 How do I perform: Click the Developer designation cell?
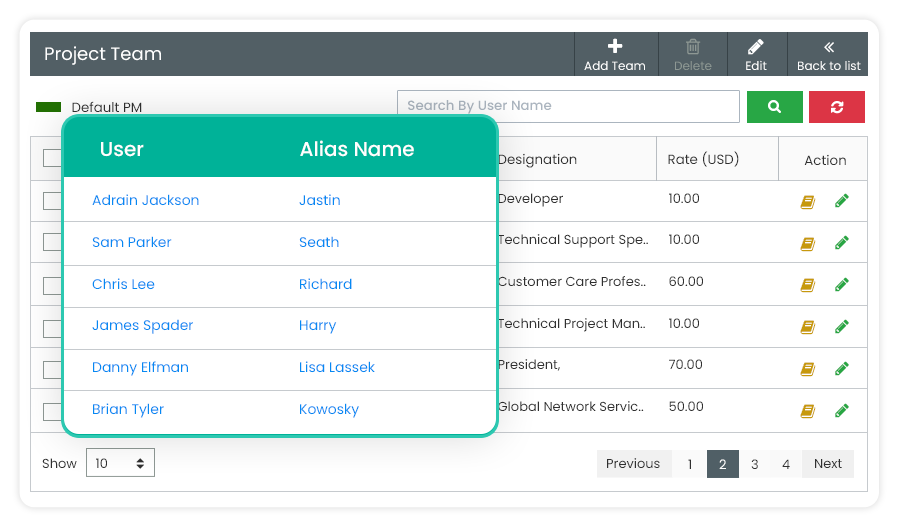(x=530, y=199)
